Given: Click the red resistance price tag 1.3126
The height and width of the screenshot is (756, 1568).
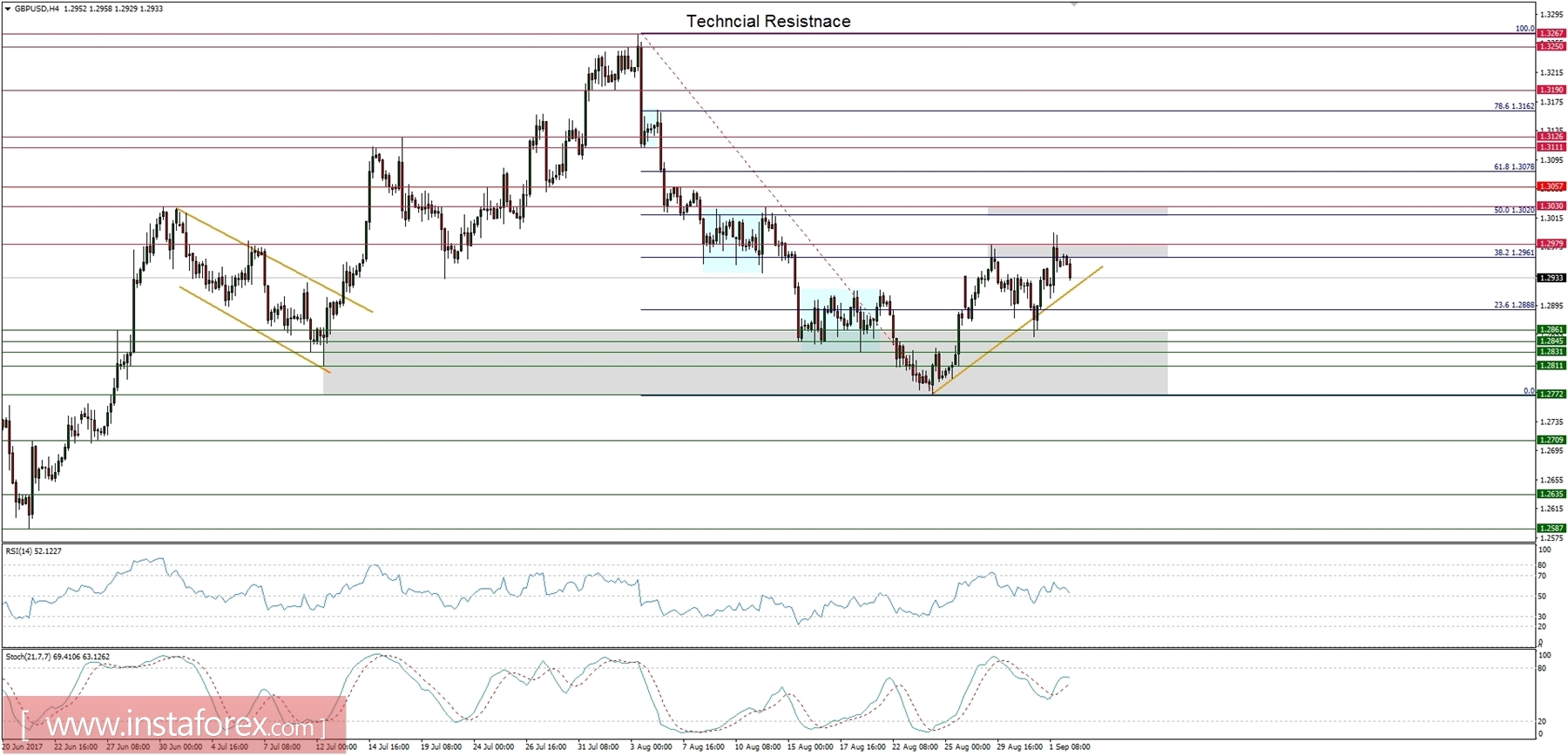Looking at the screenshot, I should pos(1551,136).
